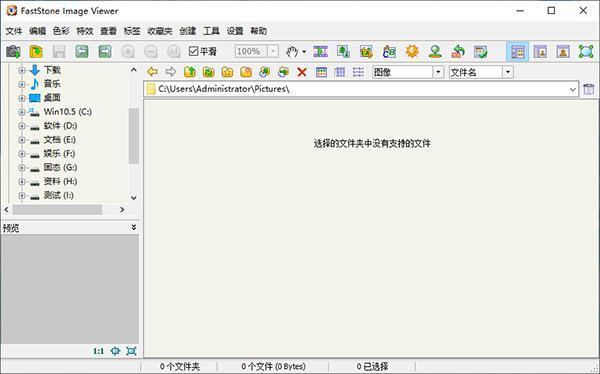
Task: Open the 色彩 menu
Action: (x=61, y=31)
